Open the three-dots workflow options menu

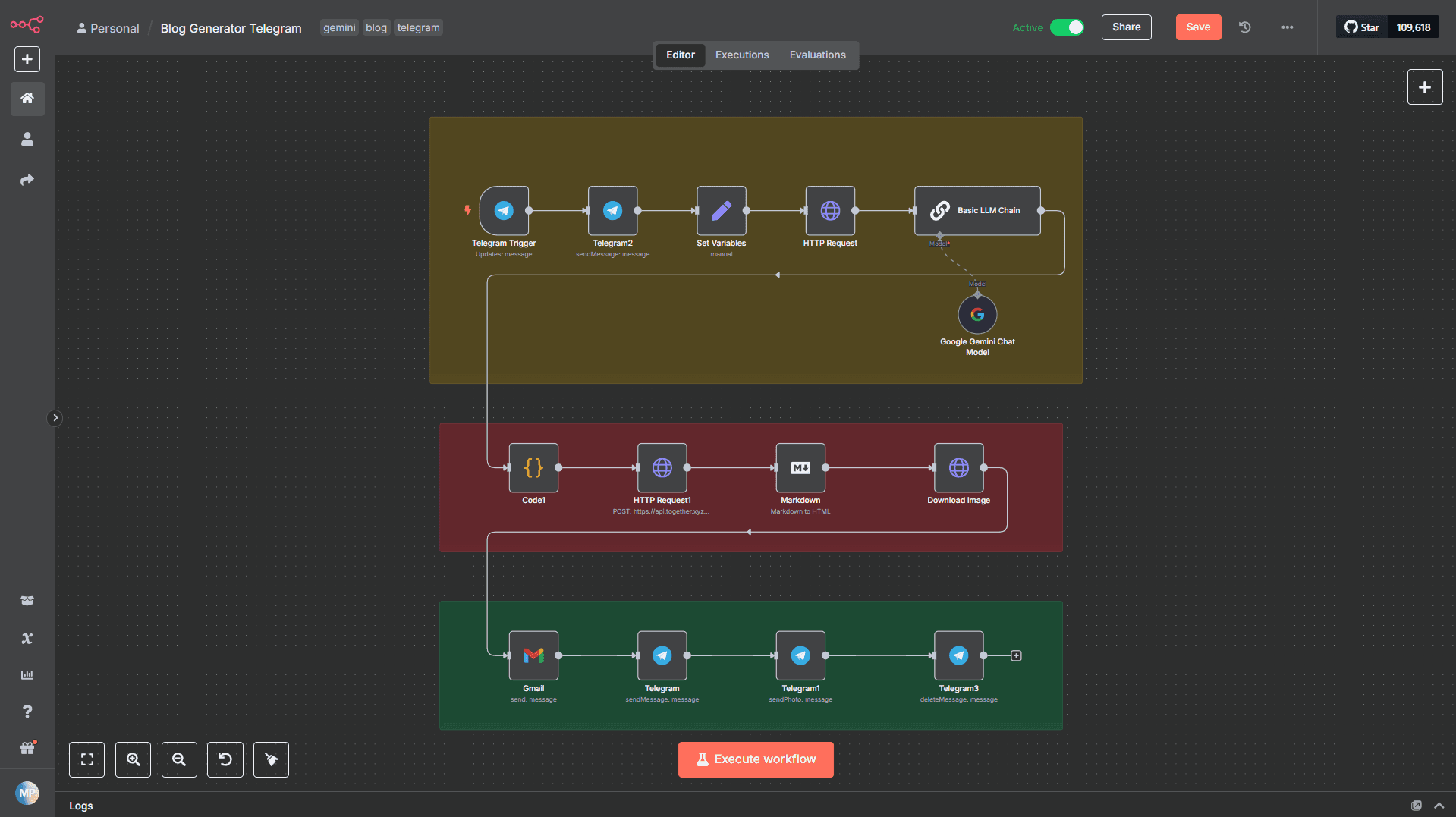click(x=1288, y=27)
